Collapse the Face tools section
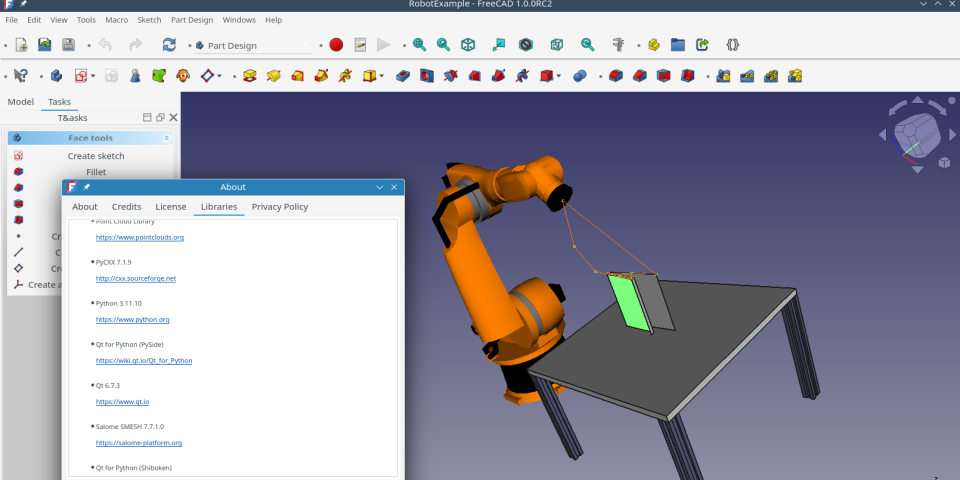 (166, 138)
